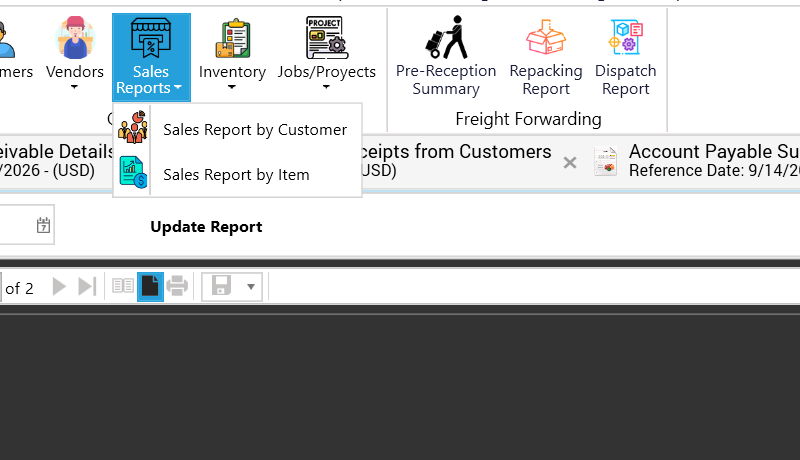
Task: Click the Update Report button
Action: (206, 226)
